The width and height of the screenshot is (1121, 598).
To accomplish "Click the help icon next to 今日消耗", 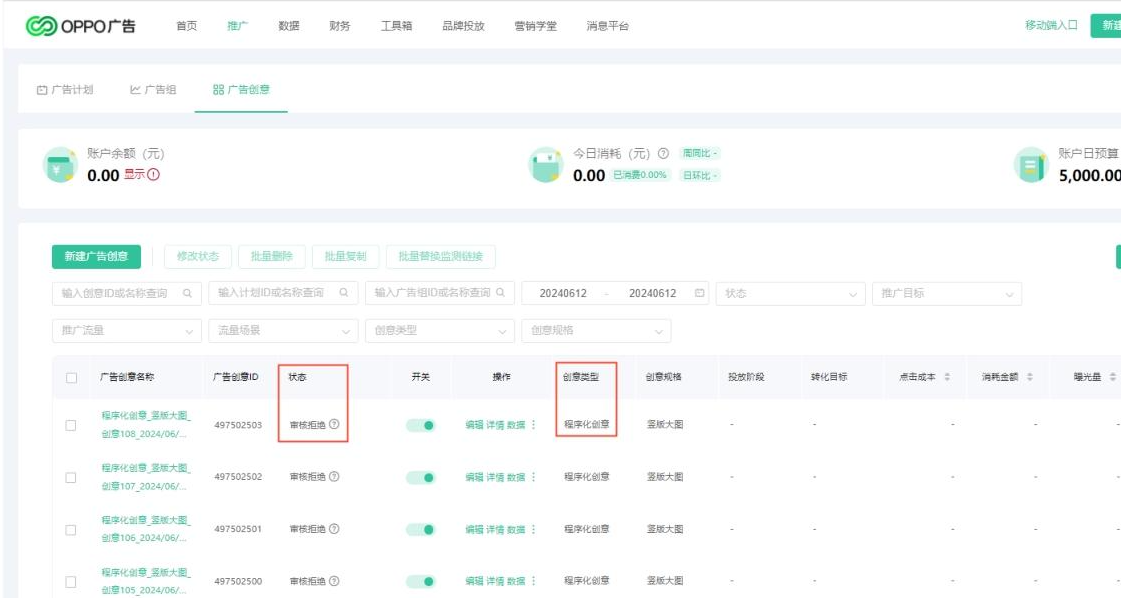I will 663,153.
